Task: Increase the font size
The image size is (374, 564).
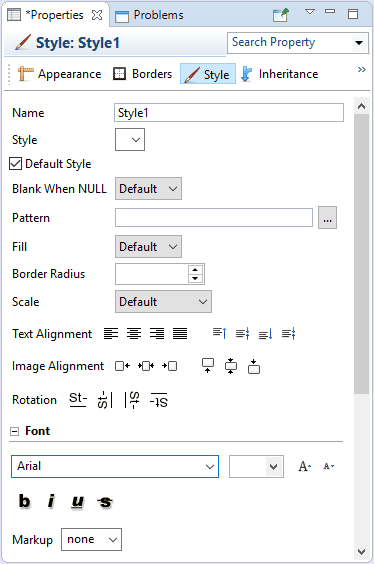Action: coord(305,467)
